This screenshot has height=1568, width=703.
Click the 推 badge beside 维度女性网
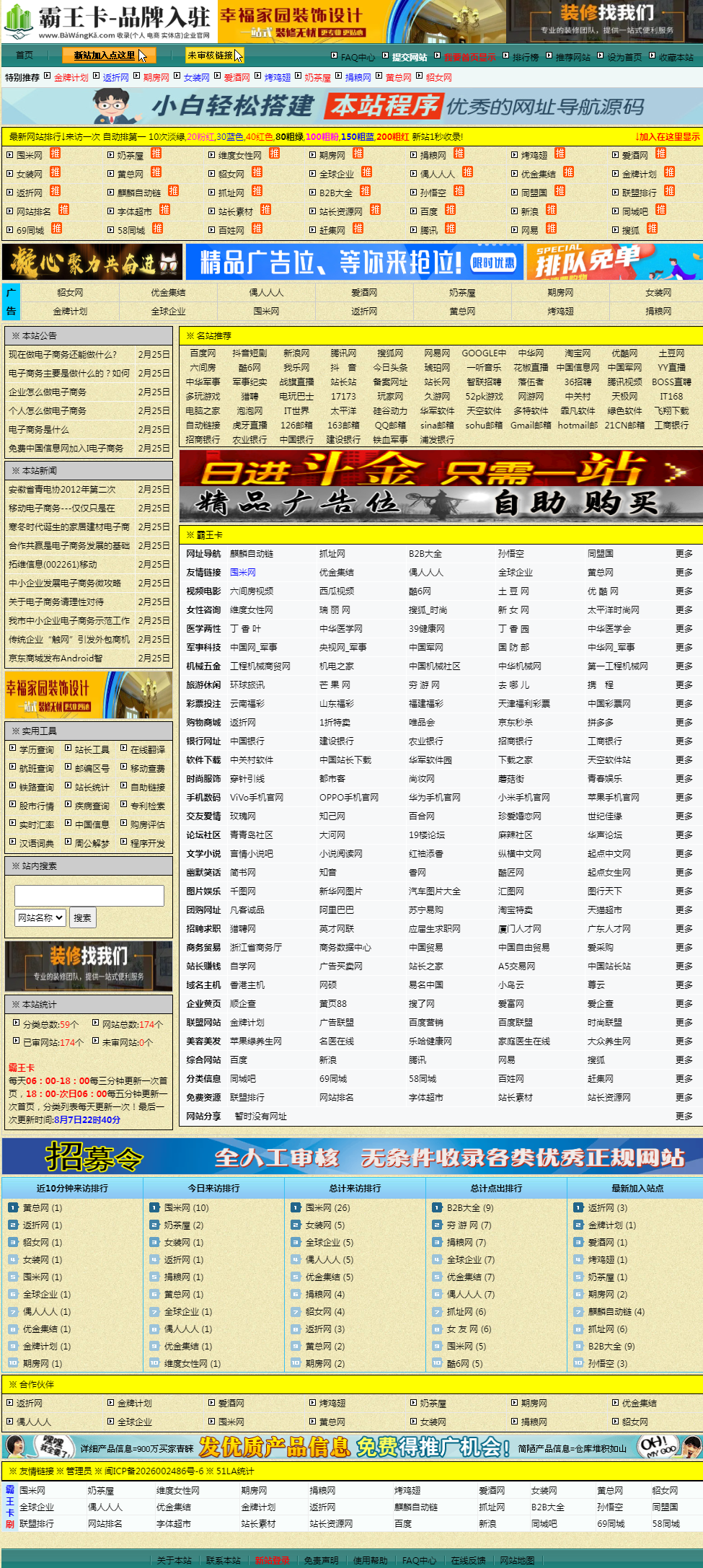click(x=275, y=154)
